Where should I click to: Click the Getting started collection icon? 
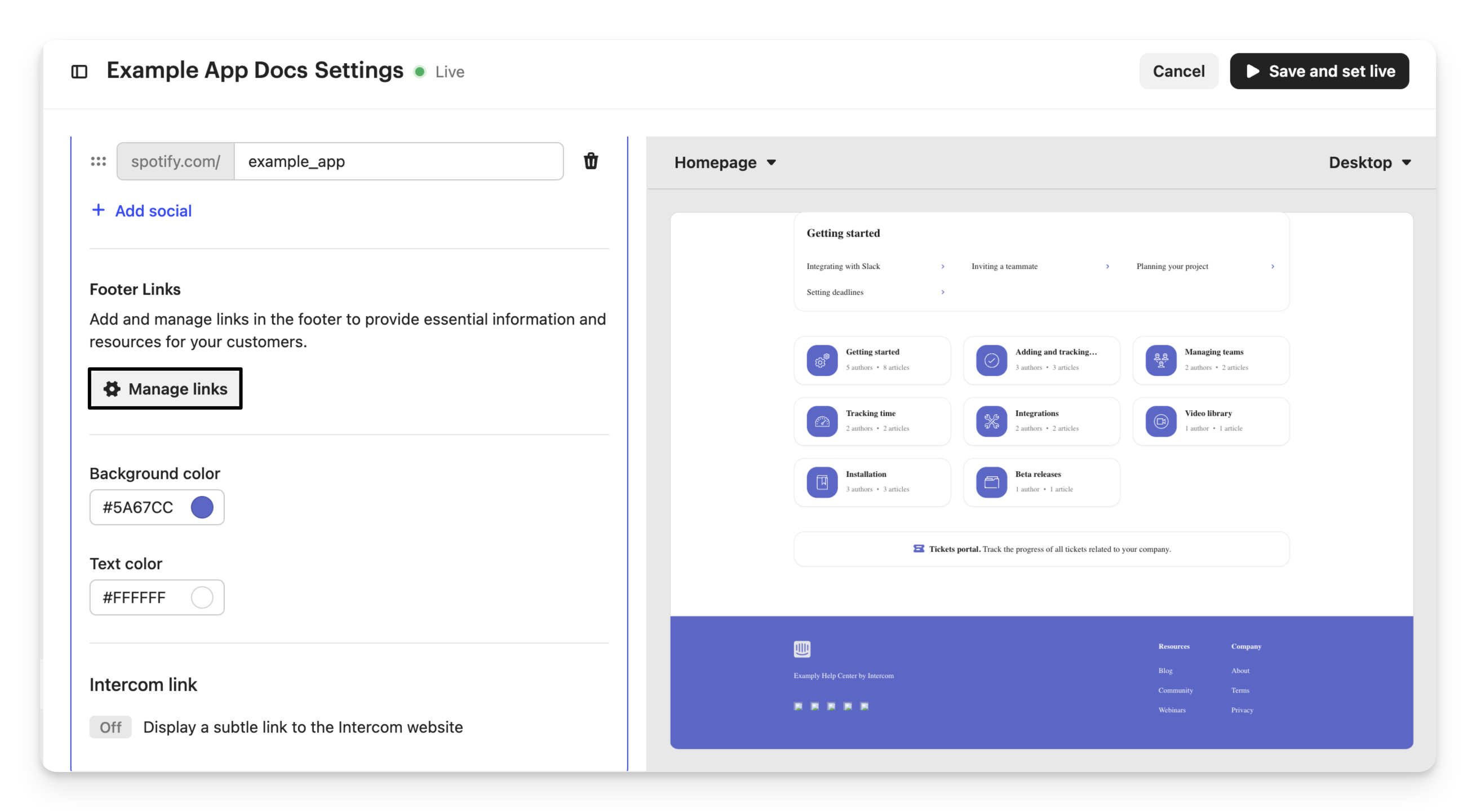822,361
